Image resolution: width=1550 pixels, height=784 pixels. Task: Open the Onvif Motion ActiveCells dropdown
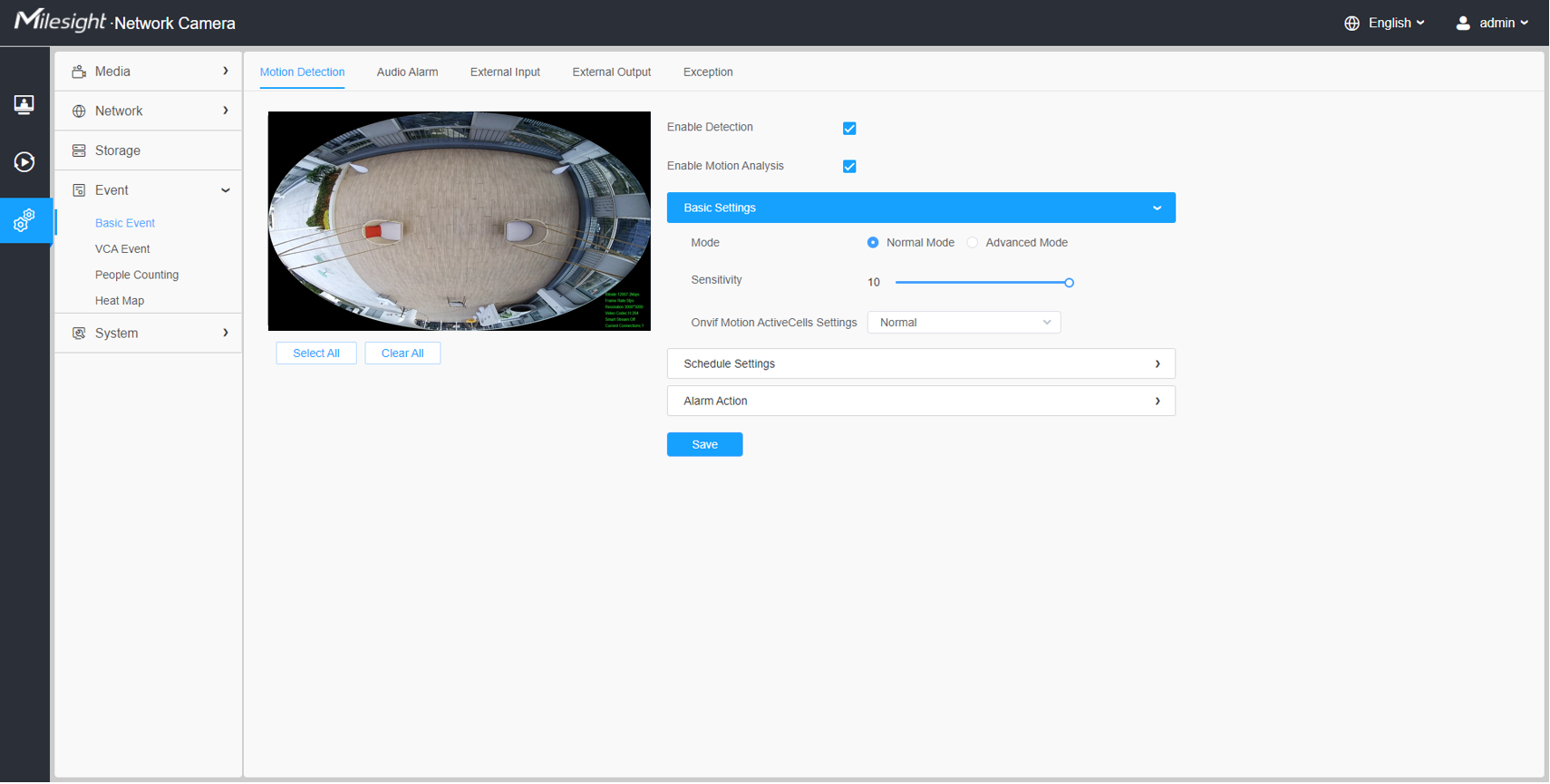point(964,323)
